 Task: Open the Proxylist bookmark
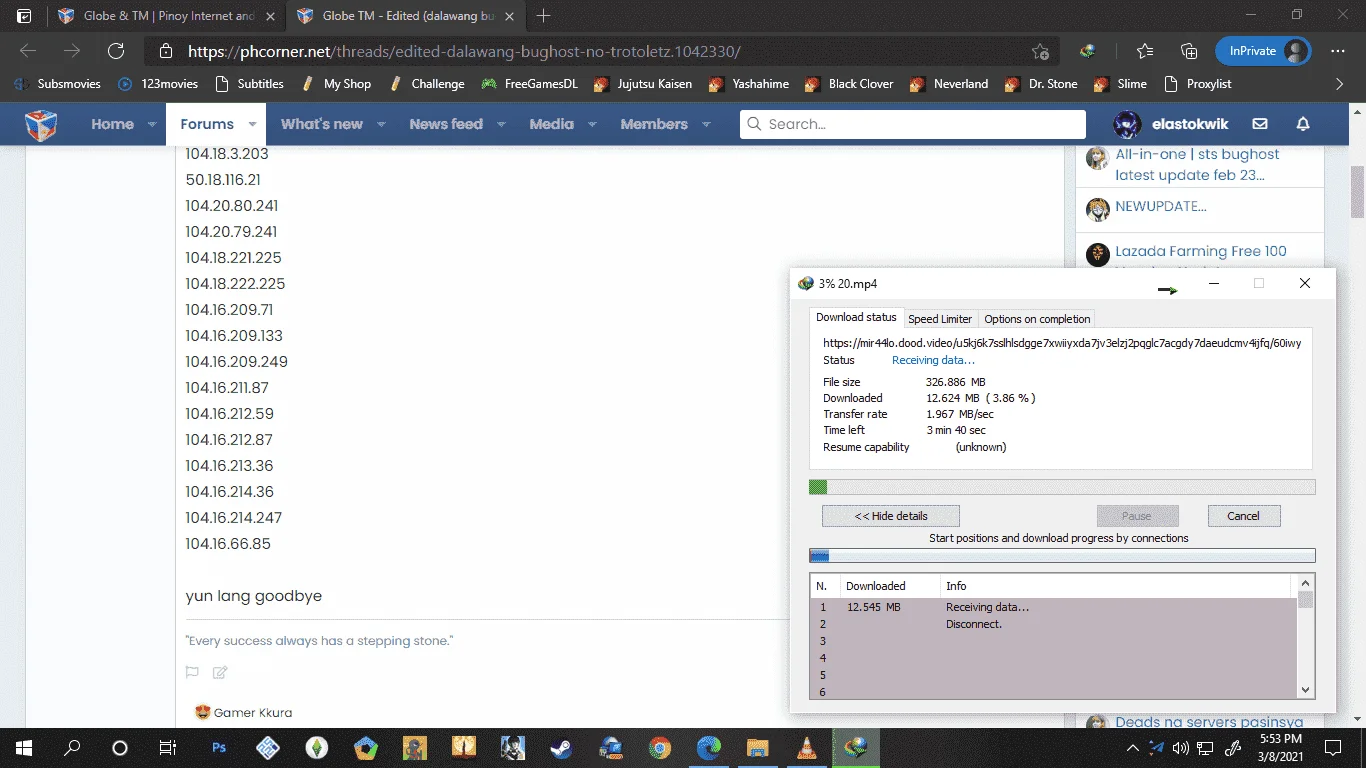(1197, 84)
